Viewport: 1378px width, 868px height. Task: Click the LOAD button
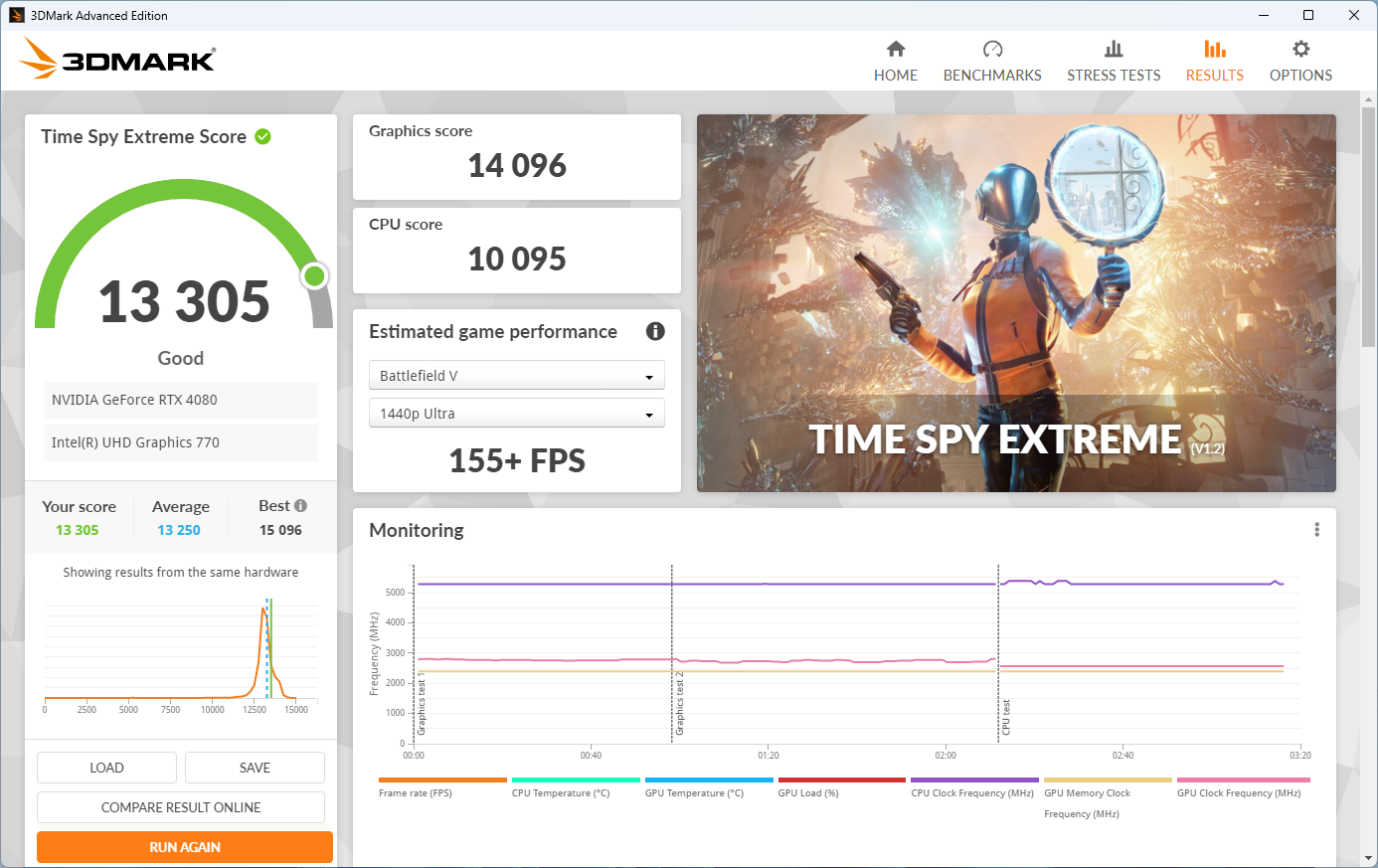click(x=106, y=768)
